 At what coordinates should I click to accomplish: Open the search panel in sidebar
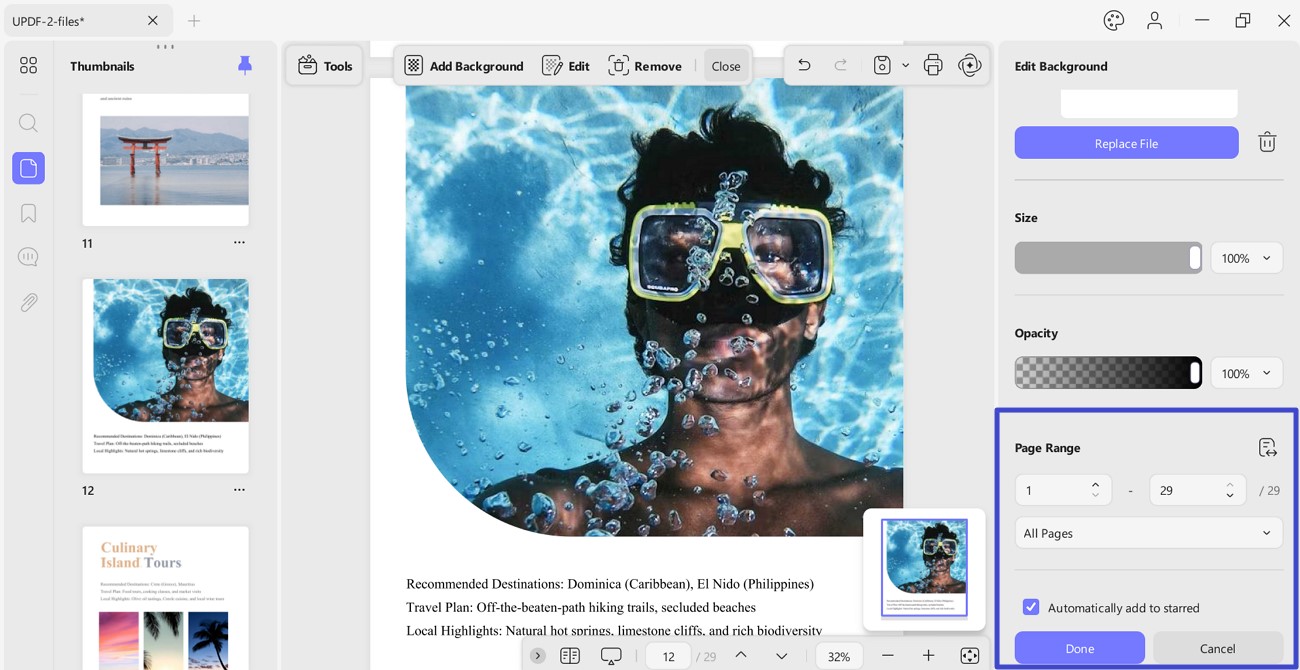coord(28,123)
